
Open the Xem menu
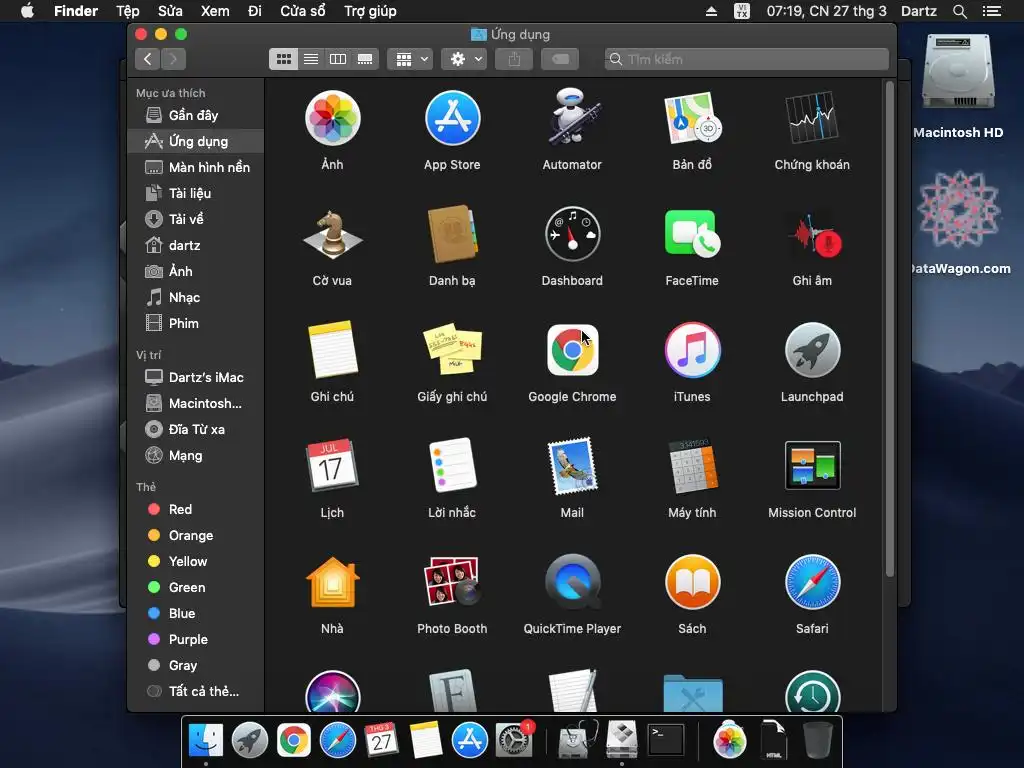215,11
